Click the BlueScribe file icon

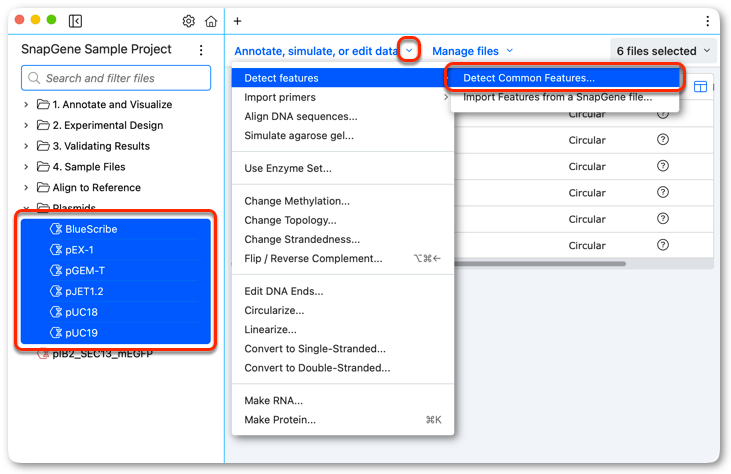pos(56,229)
